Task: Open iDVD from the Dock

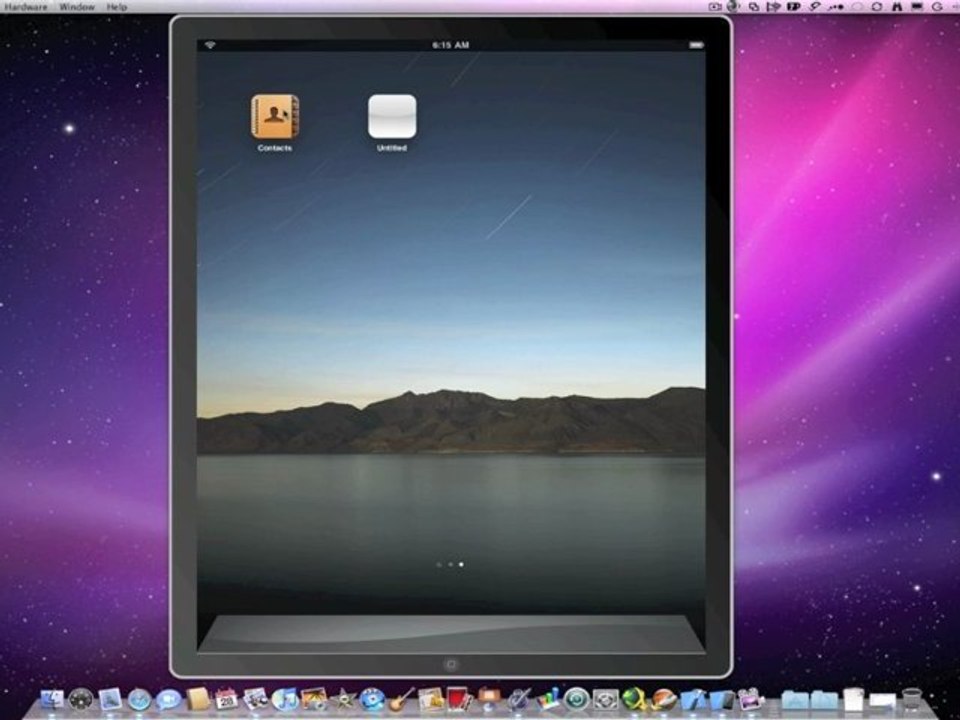Action: tap(372, 699)
